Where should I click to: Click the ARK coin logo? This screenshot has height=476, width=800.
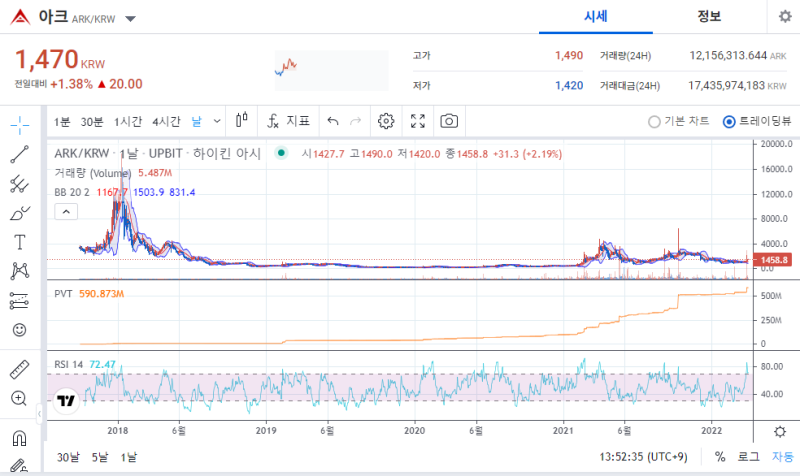point(20,17)
